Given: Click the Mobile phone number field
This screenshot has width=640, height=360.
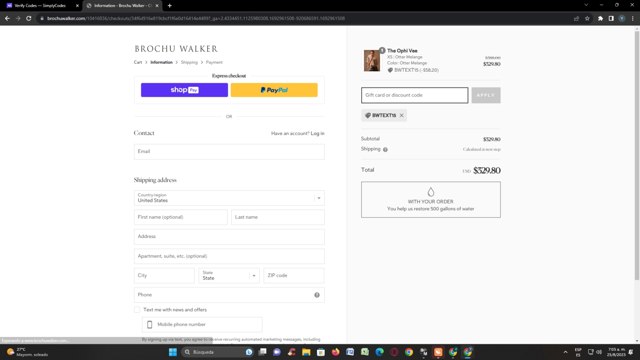Looking at the screenshot, I should pyautogui.click(x=202, y=324).
